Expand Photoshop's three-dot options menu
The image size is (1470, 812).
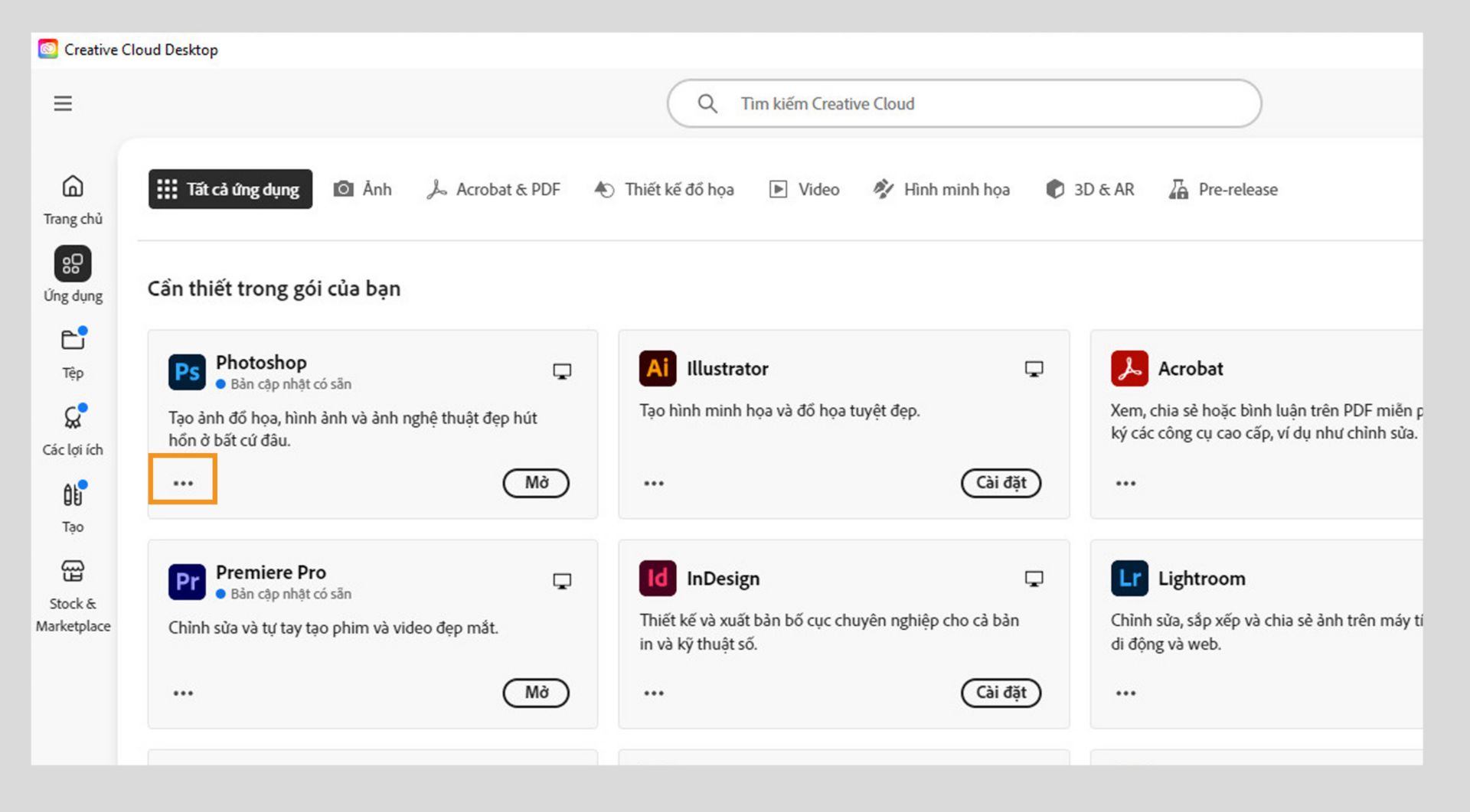[183, 483]
